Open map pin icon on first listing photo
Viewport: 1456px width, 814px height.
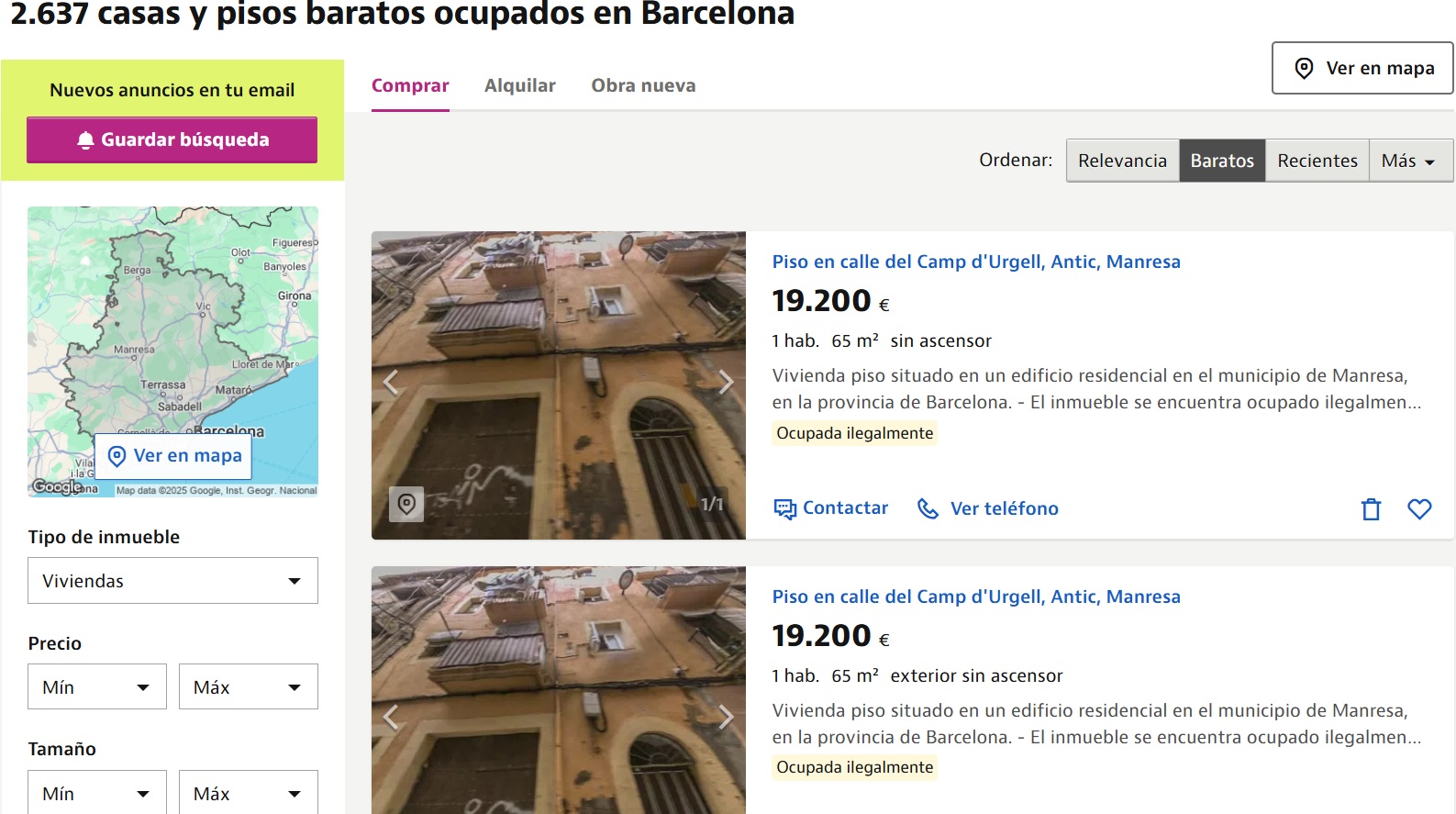(406, 504)
